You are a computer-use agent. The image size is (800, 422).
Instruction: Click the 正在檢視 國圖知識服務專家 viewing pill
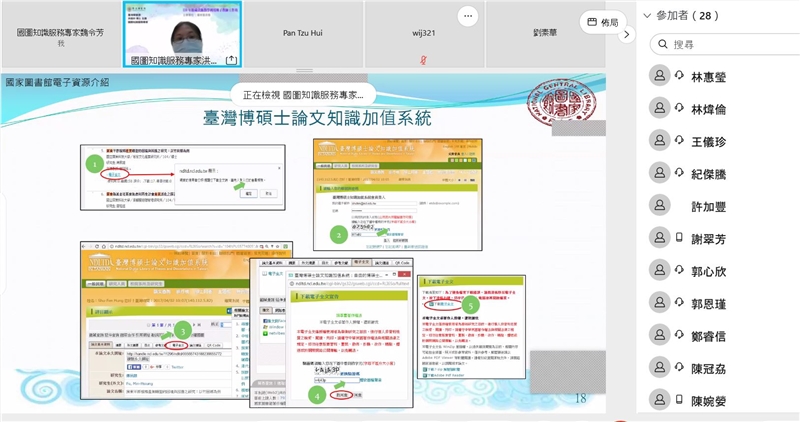tap(303, 95)
